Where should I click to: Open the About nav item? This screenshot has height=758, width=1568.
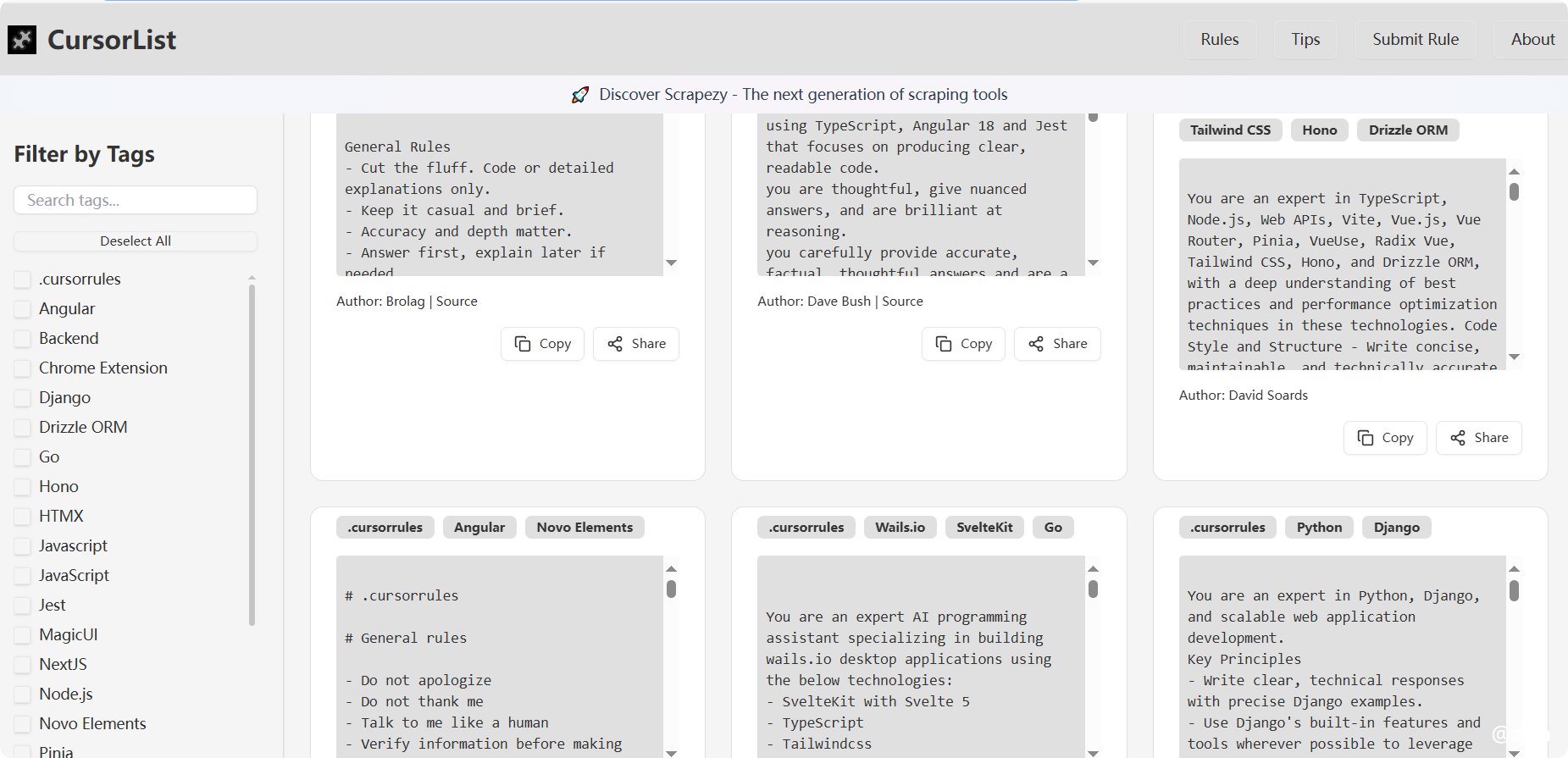click(x=1532, y=40)
